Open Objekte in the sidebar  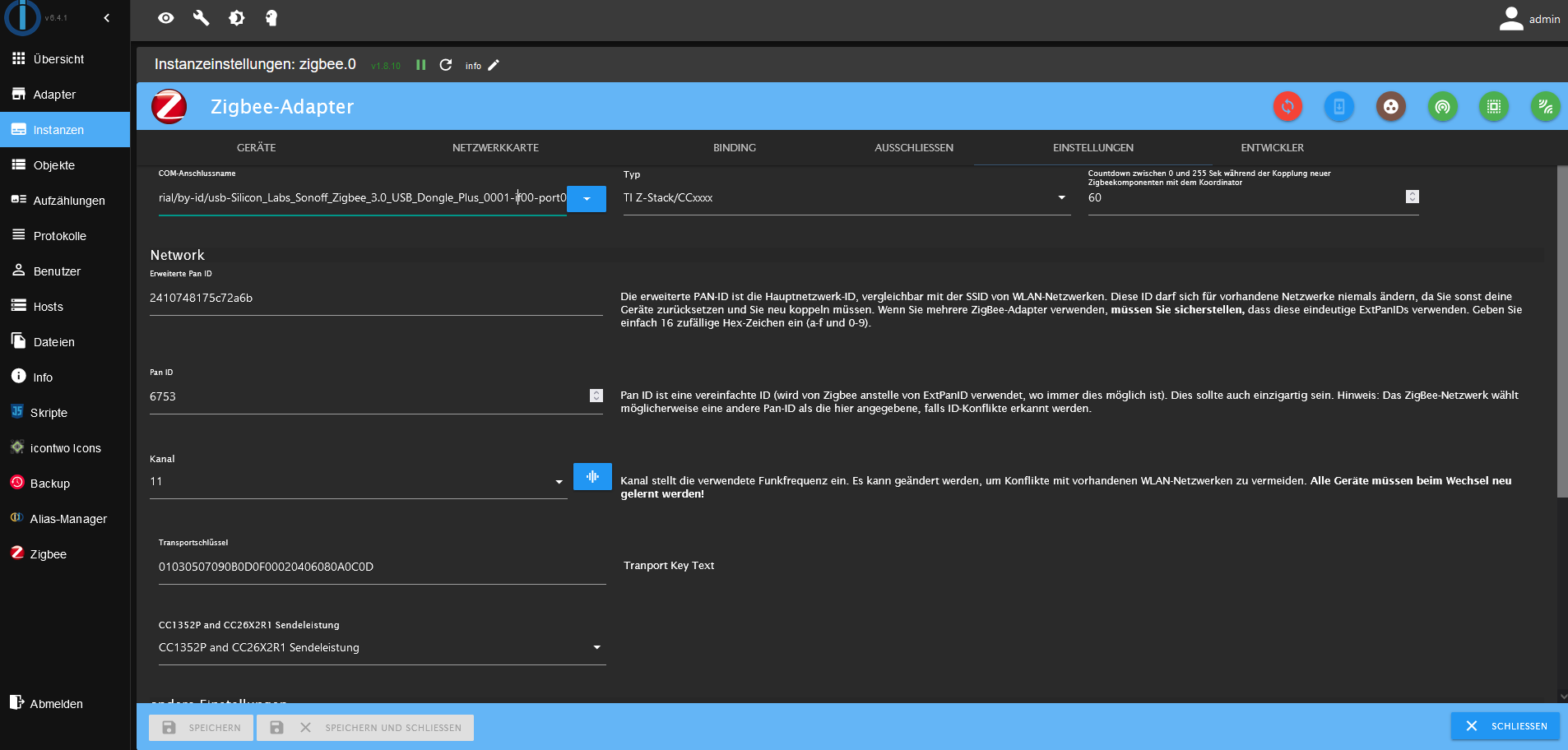(65, 165)
